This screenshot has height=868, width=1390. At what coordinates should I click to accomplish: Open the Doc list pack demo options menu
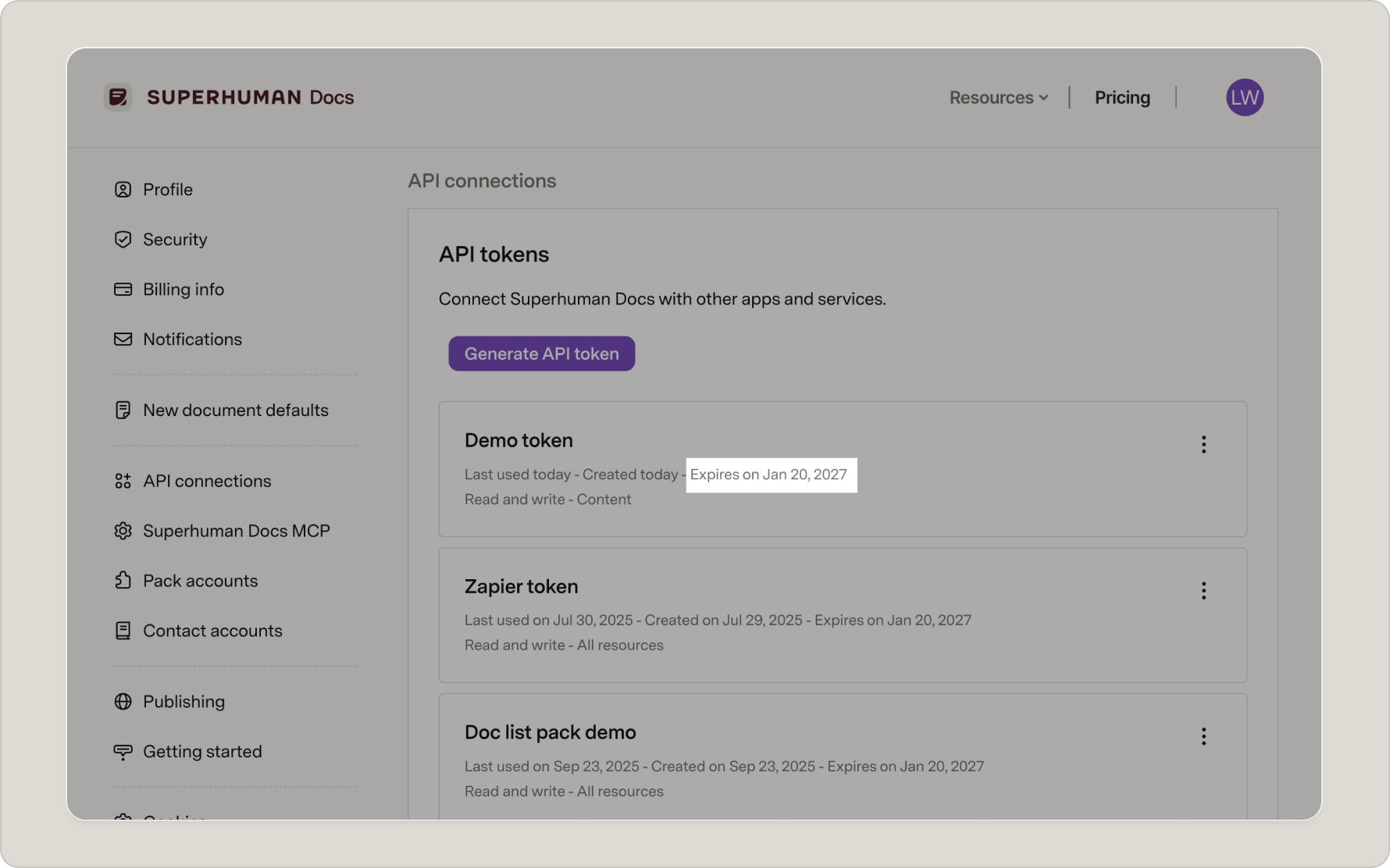click(1203, 736)
